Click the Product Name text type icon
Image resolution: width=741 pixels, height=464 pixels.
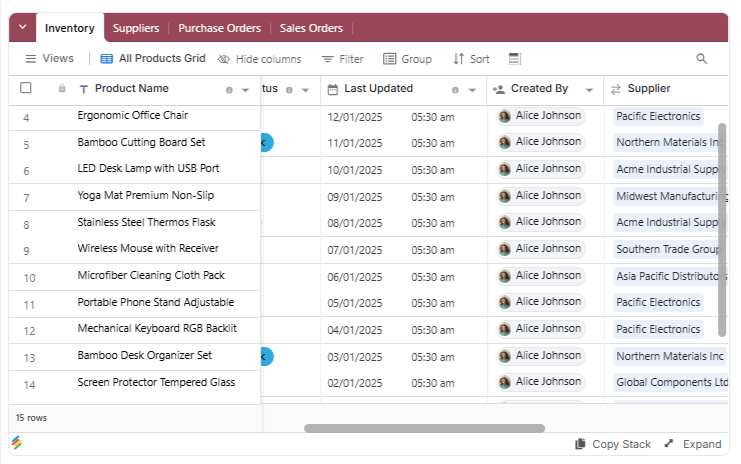point(84,89)
